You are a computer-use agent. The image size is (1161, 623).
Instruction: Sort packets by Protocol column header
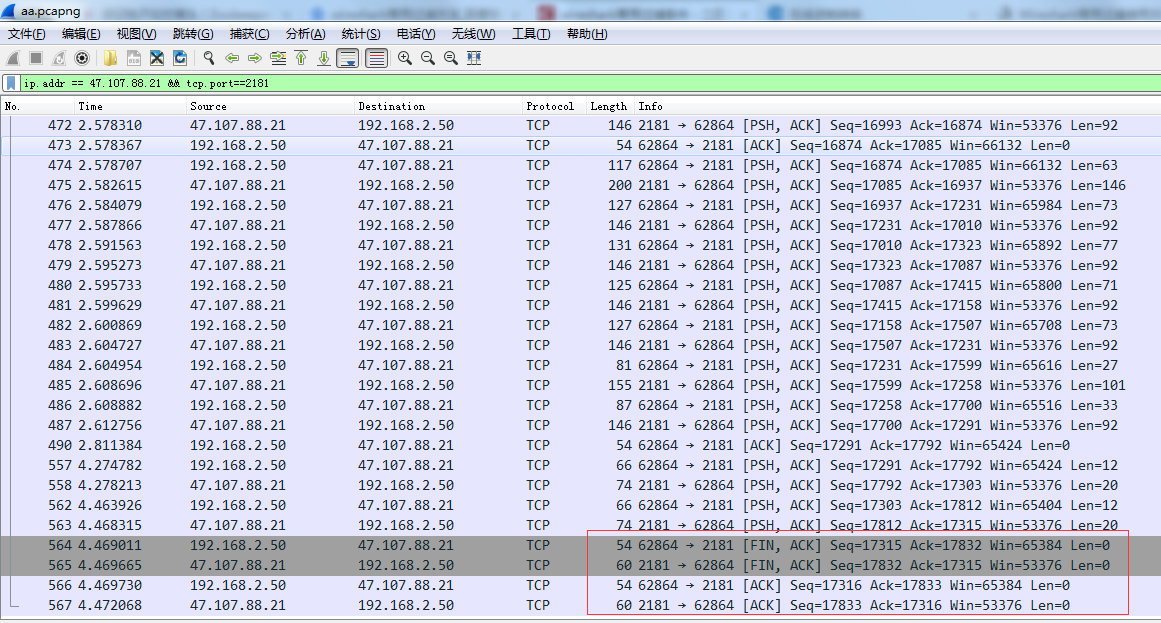pos(554,106)
